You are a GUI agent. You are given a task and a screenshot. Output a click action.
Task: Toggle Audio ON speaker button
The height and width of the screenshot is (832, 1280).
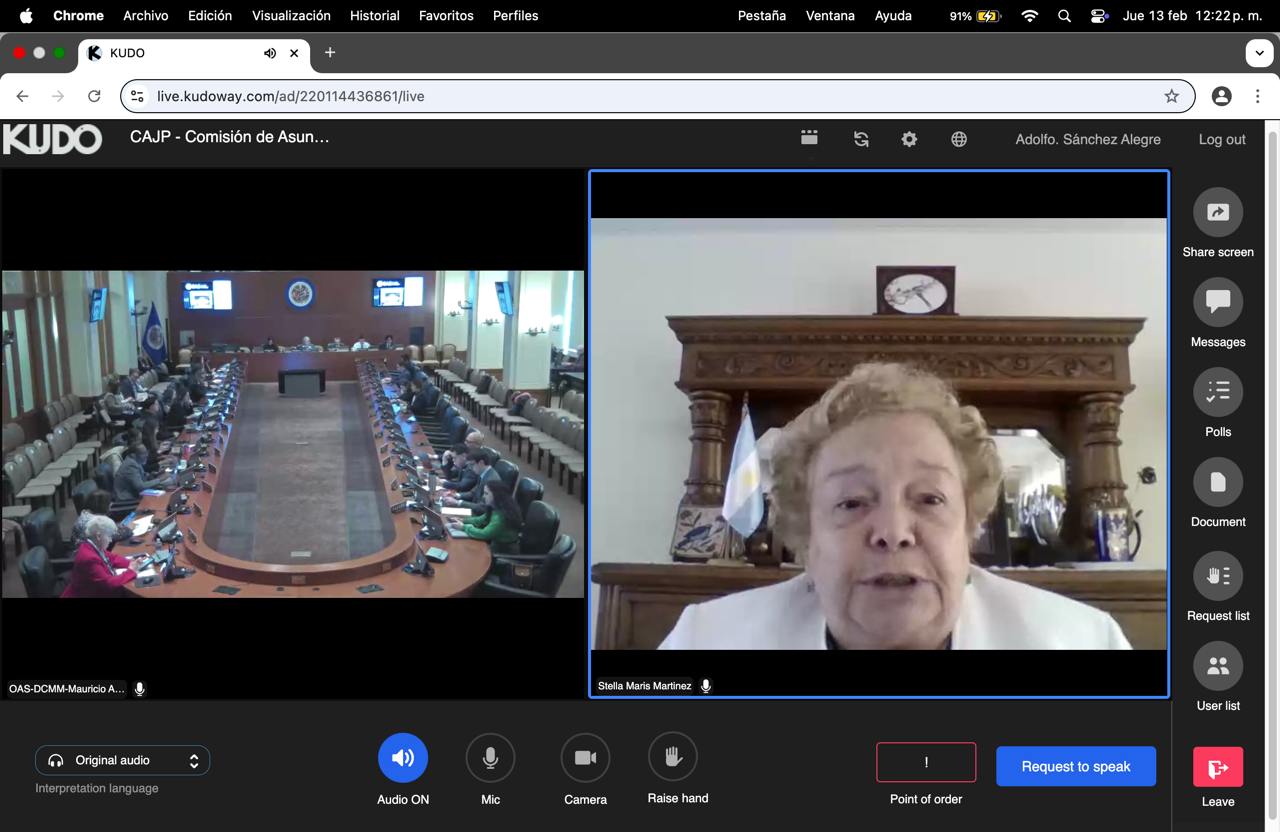pos(403,758)
